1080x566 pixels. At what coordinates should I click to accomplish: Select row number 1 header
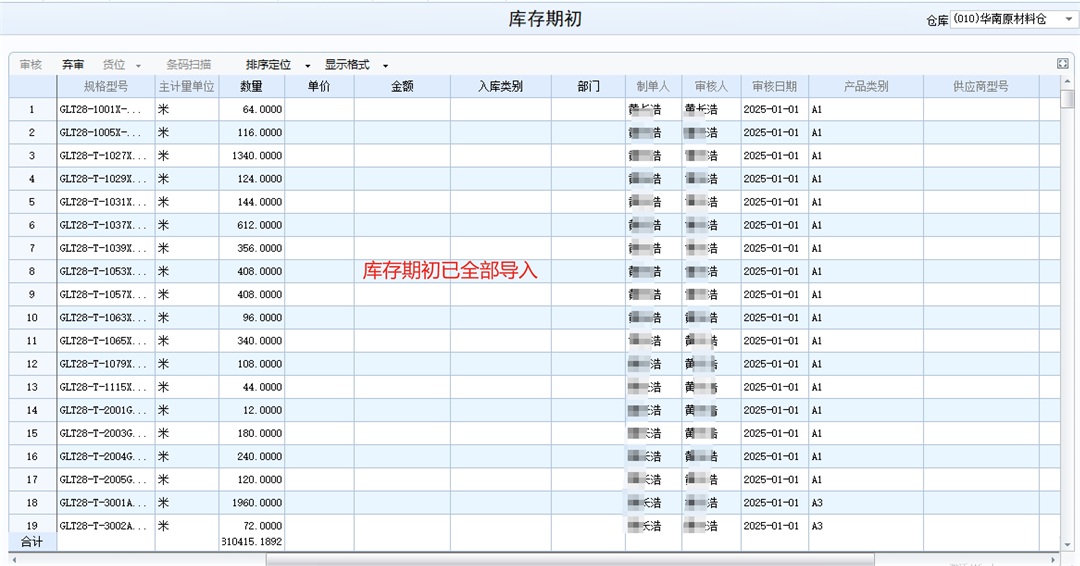[x=32, y=110]
